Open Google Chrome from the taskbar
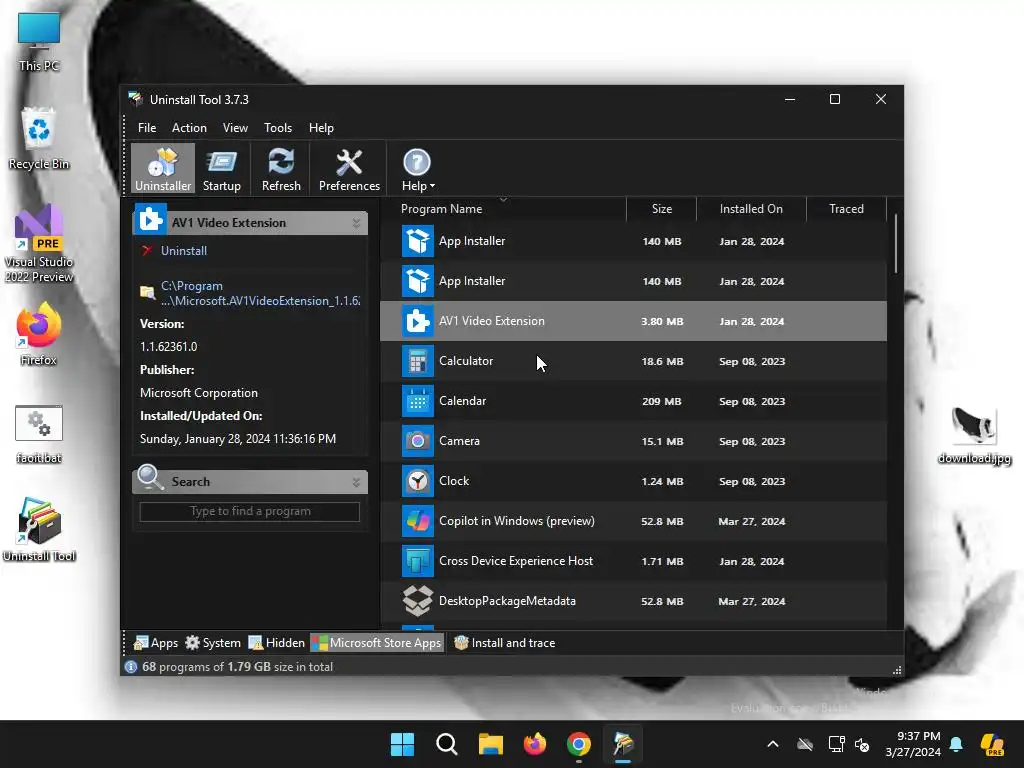This screenshot has height=768, width=1024. (579, 744)
